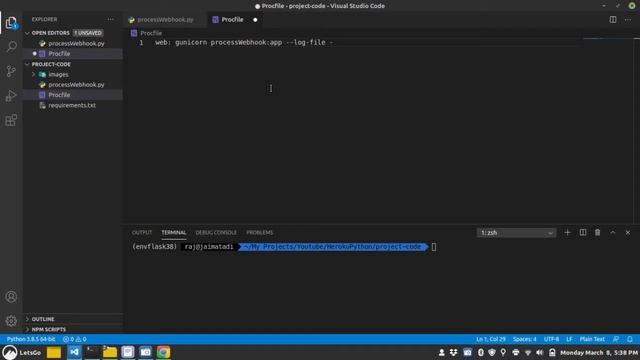Click the feedback icon in status bar
This screenshot has height=360, width=640.
(616, 339)
